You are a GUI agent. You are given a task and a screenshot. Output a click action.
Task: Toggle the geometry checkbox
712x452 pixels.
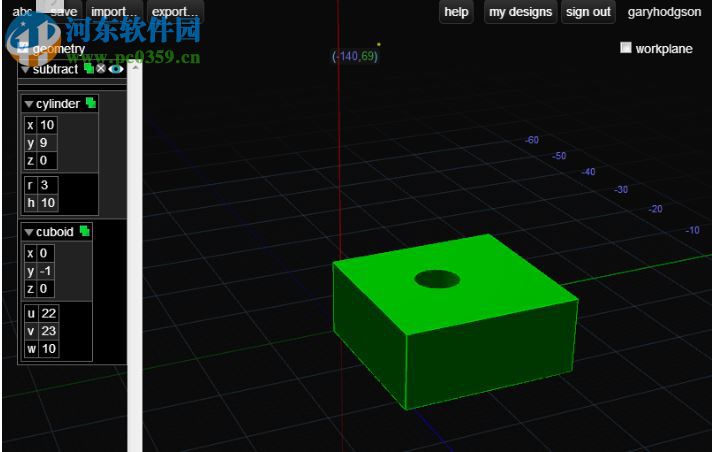click(23, 48)
